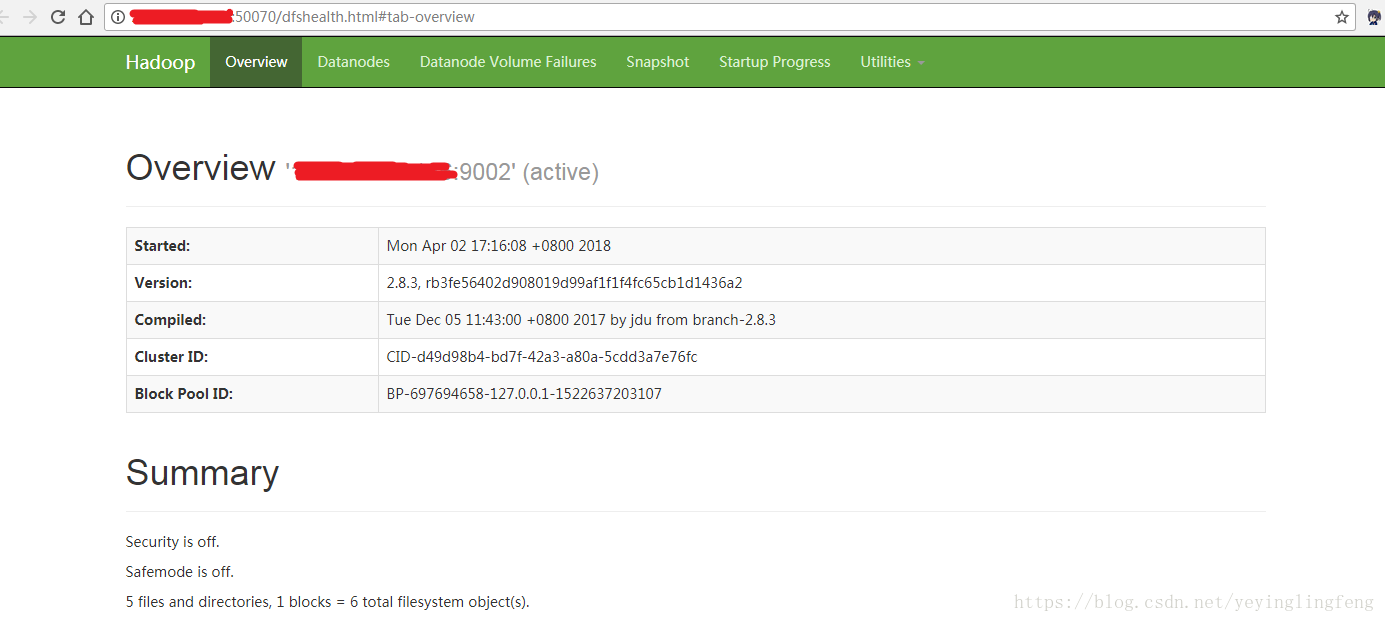Click the 'Block Pool ID:' label cell
The height and width of the screenshot is (622, 1385).
[252, 394]
